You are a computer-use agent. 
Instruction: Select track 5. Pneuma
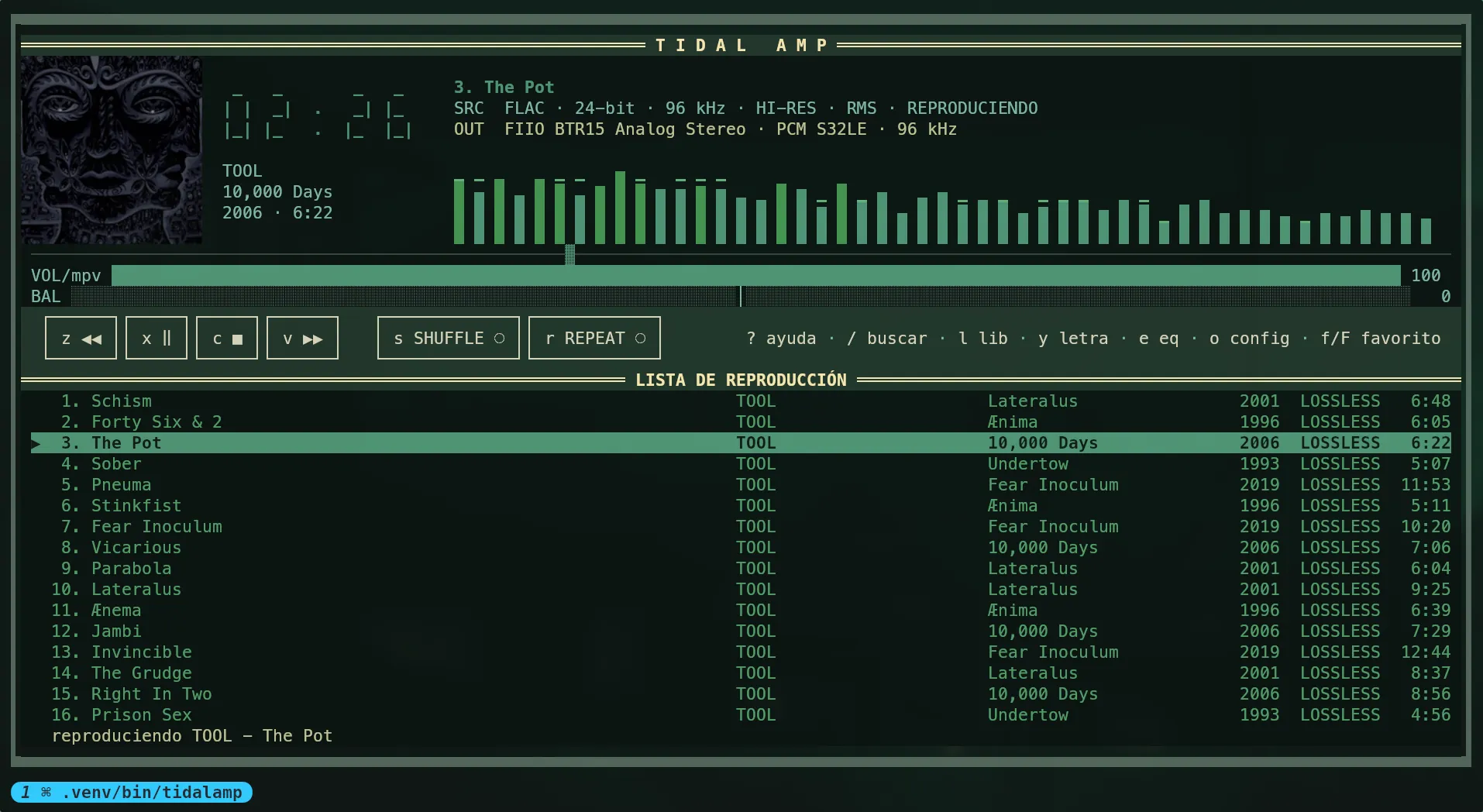click(x=741, y=484)
